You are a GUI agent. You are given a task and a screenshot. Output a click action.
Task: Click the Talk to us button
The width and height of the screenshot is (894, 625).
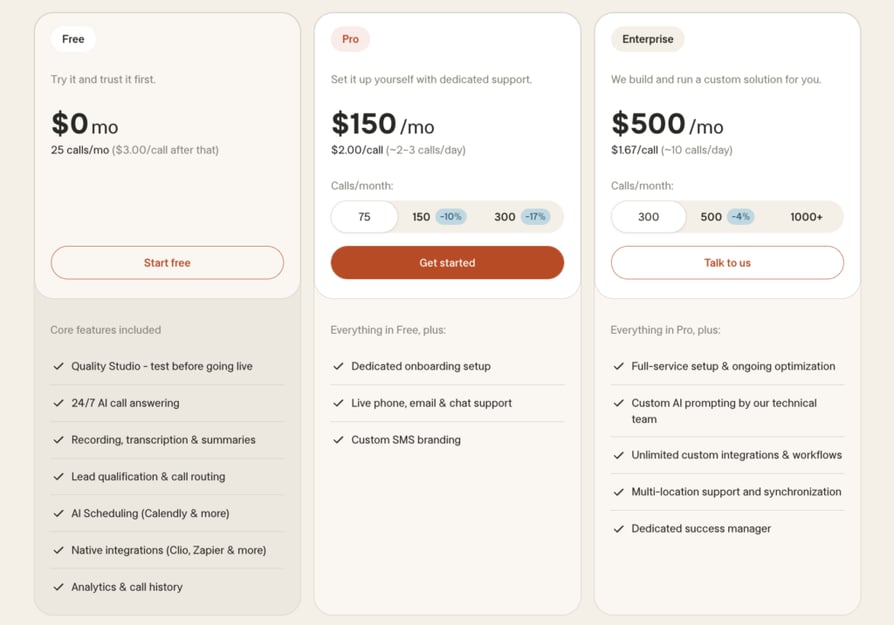click(x=727, y=263)
